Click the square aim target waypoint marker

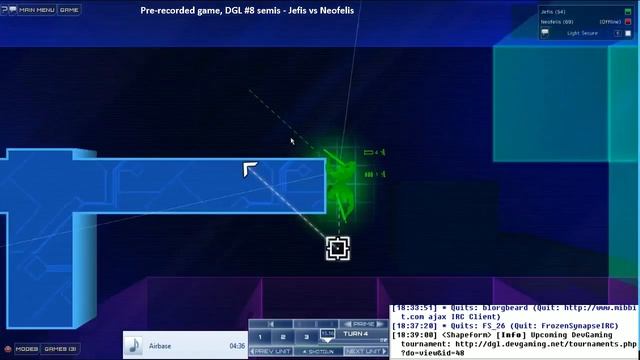(338, 248)
